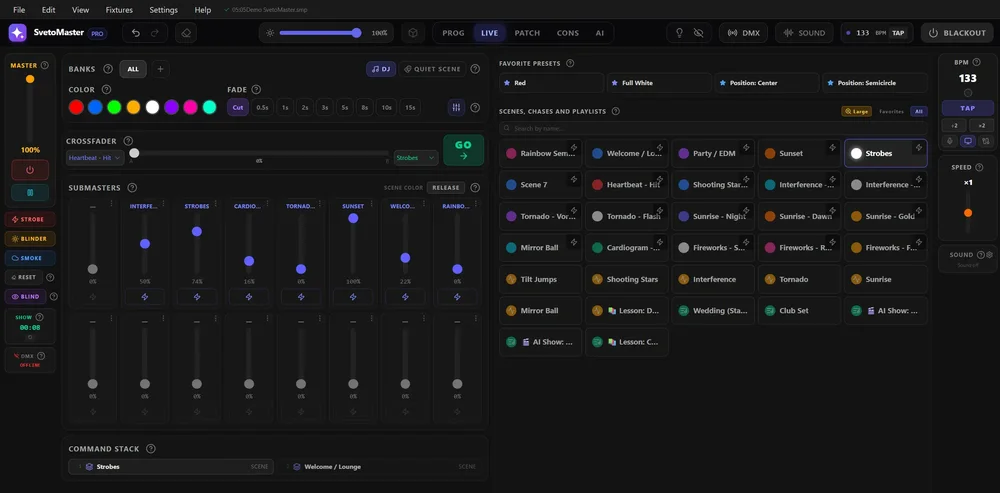Select the Full White favorite preset
Image resolution: width=1000 pixels, height=493 pixels.
(x=659, y=83)
